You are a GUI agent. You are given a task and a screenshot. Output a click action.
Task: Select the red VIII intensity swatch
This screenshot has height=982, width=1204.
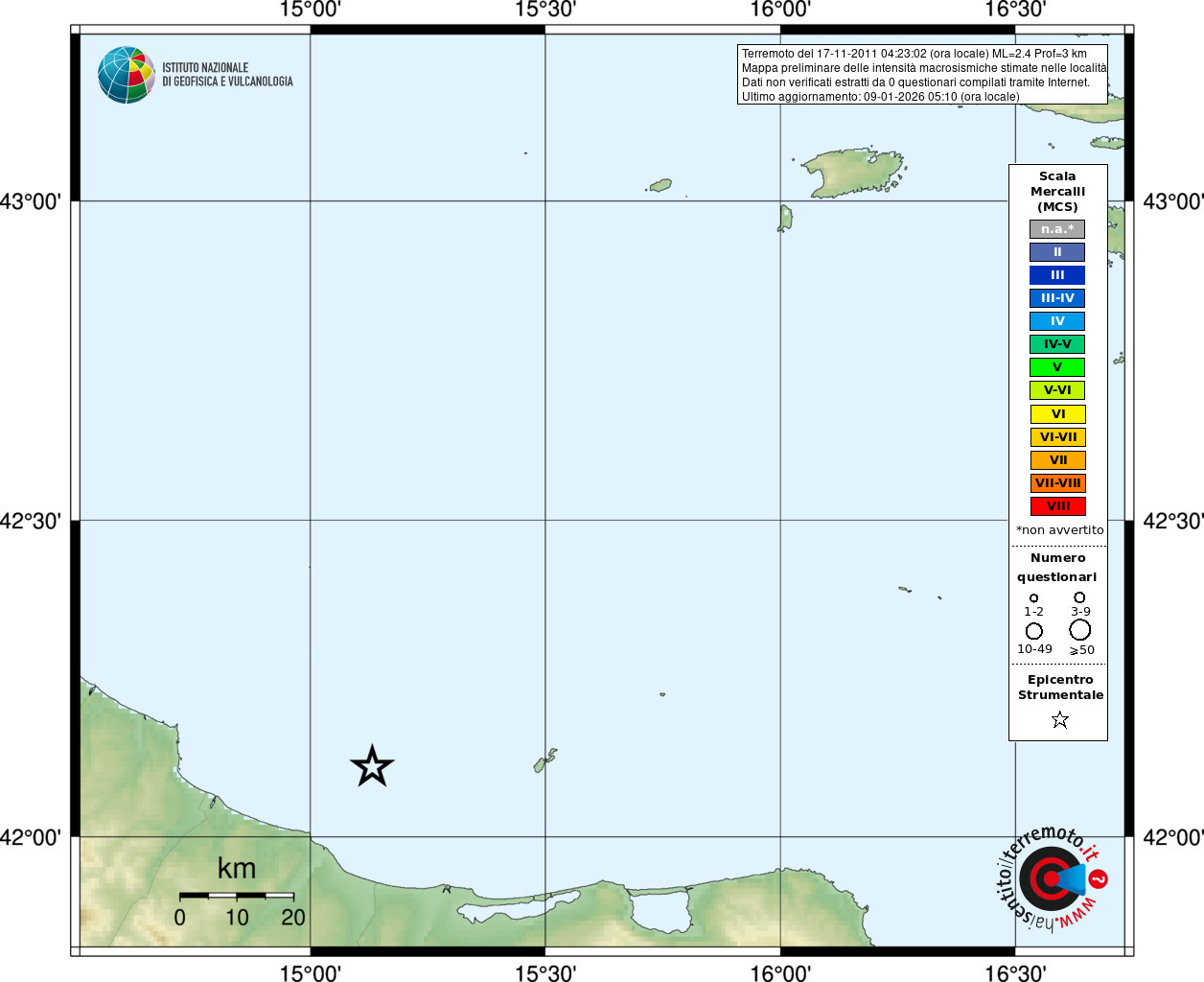1058,506
